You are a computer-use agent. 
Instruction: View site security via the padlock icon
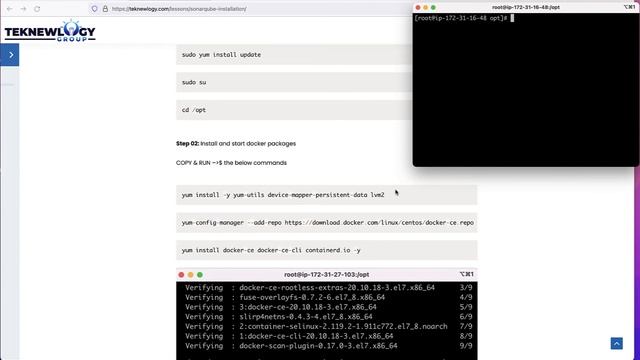point(105,9)
